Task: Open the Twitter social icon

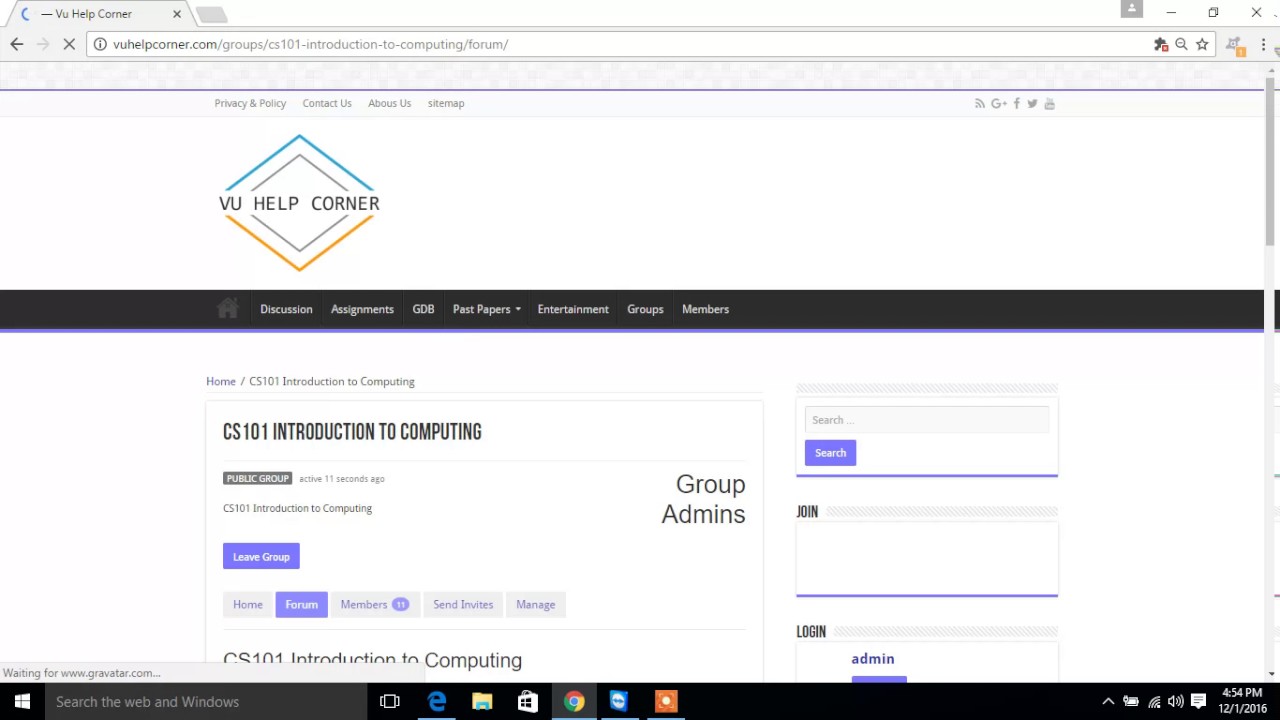Action: [x=1033, y=103]
